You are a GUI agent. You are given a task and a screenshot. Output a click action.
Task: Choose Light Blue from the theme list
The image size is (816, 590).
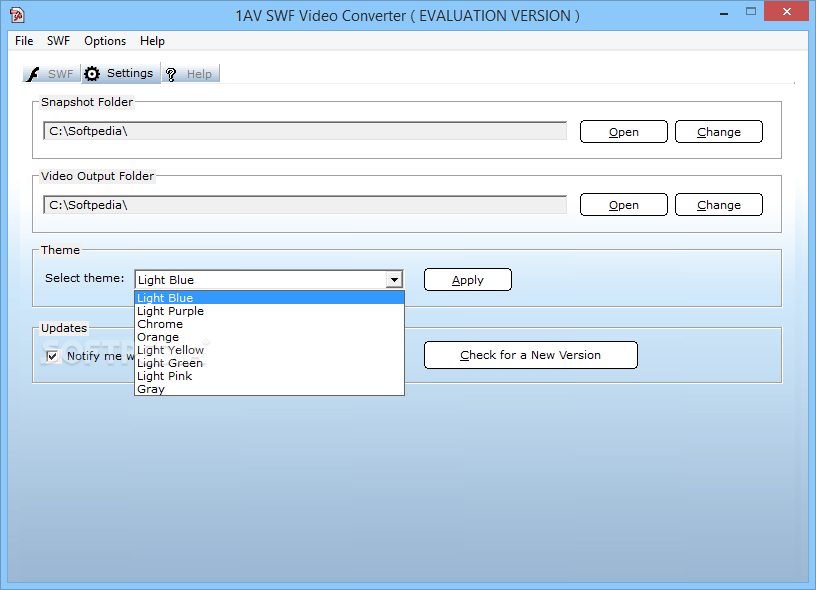(269, 298)
